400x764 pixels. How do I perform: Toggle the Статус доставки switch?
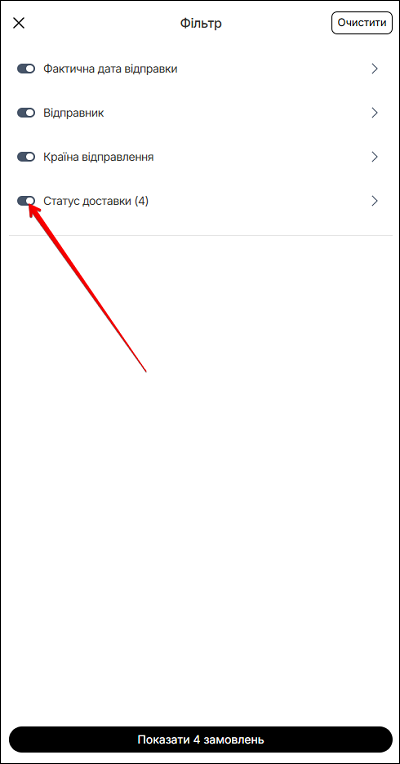(26, 201)
